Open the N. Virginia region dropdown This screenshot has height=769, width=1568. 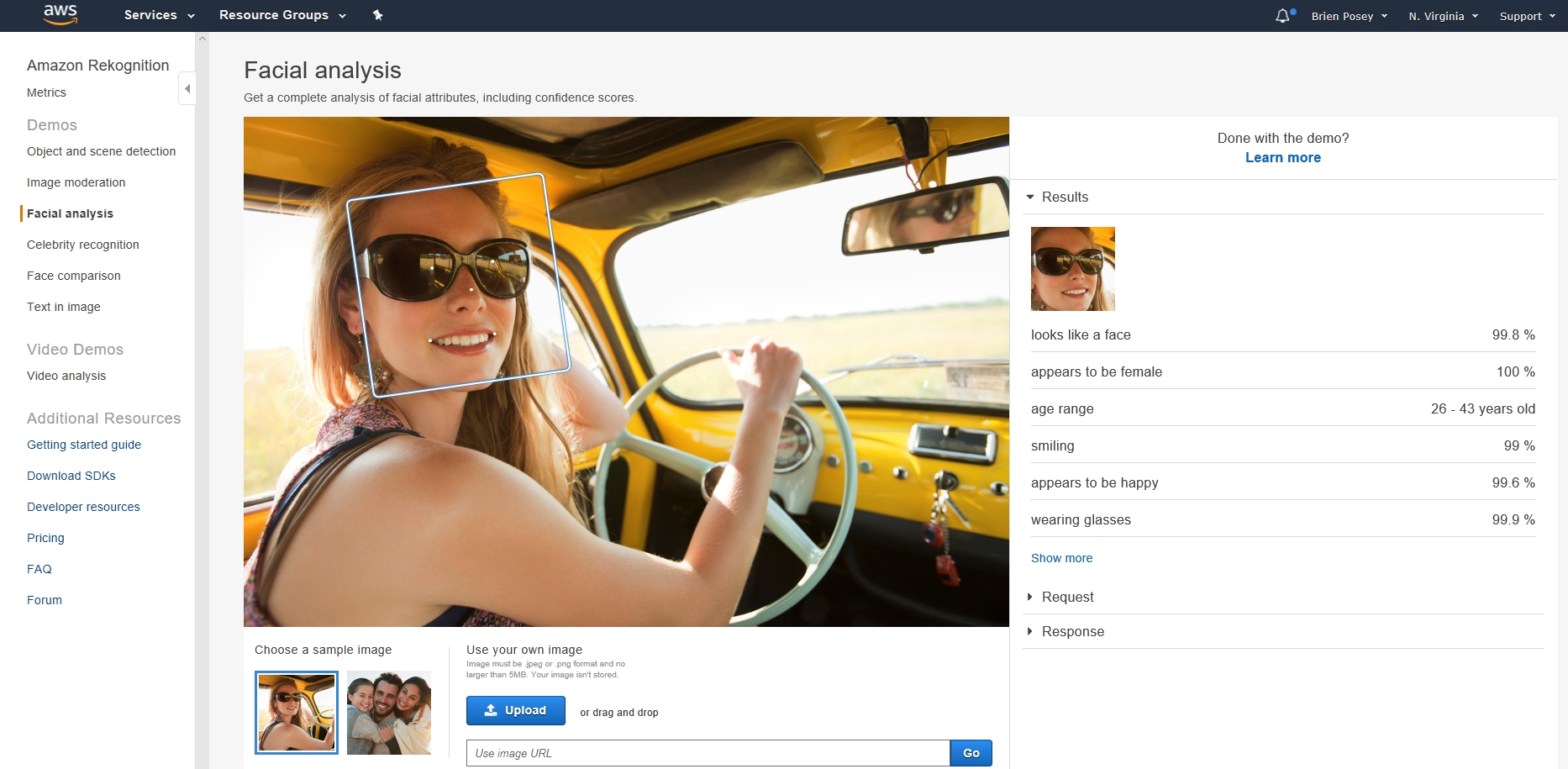click(x=1442, y=15)
